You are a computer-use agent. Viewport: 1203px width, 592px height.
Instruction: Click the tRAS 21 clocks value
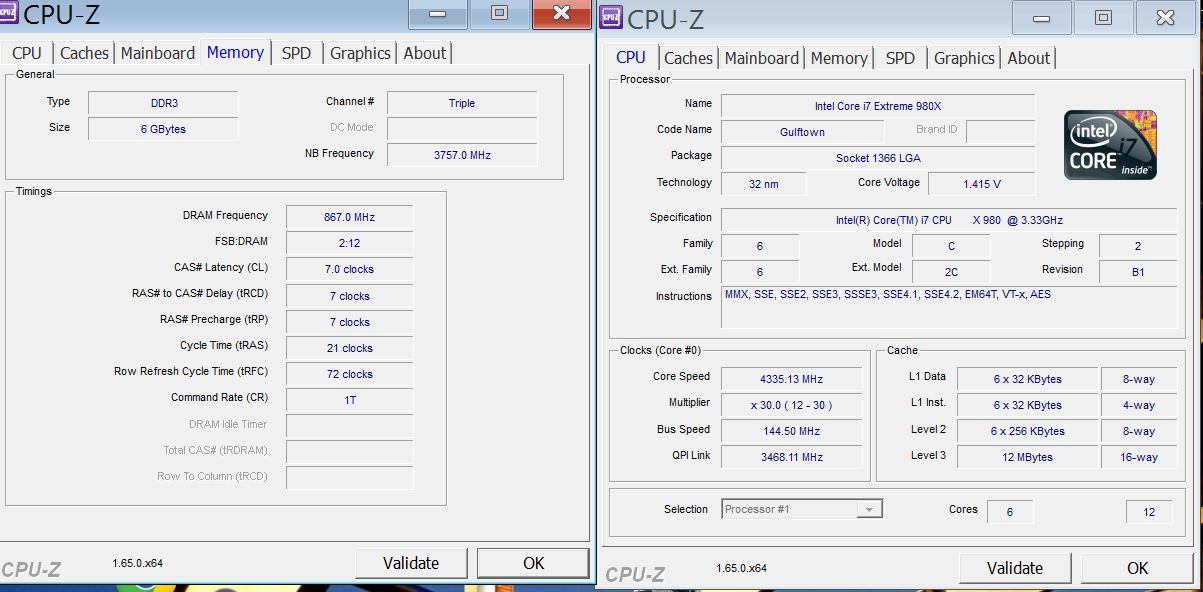(349, 348)
